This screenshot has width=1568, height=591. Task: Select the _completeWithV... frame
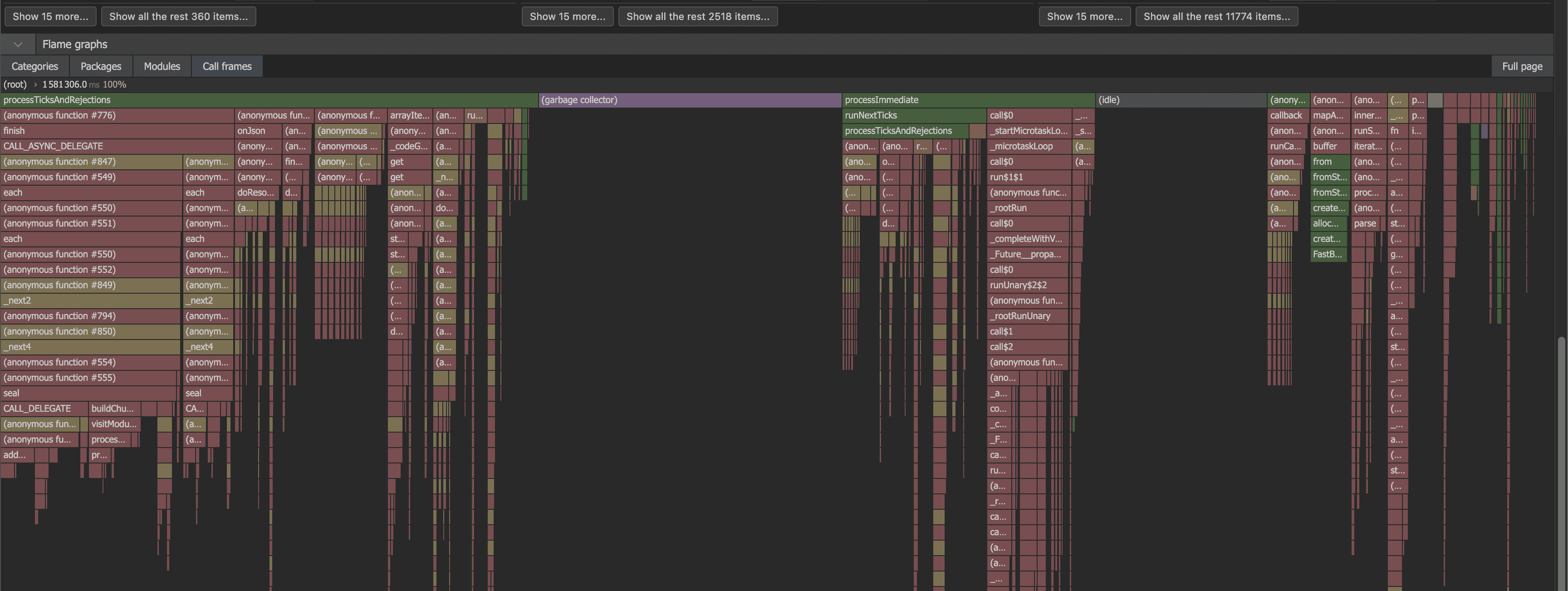tap(1029, 239)
